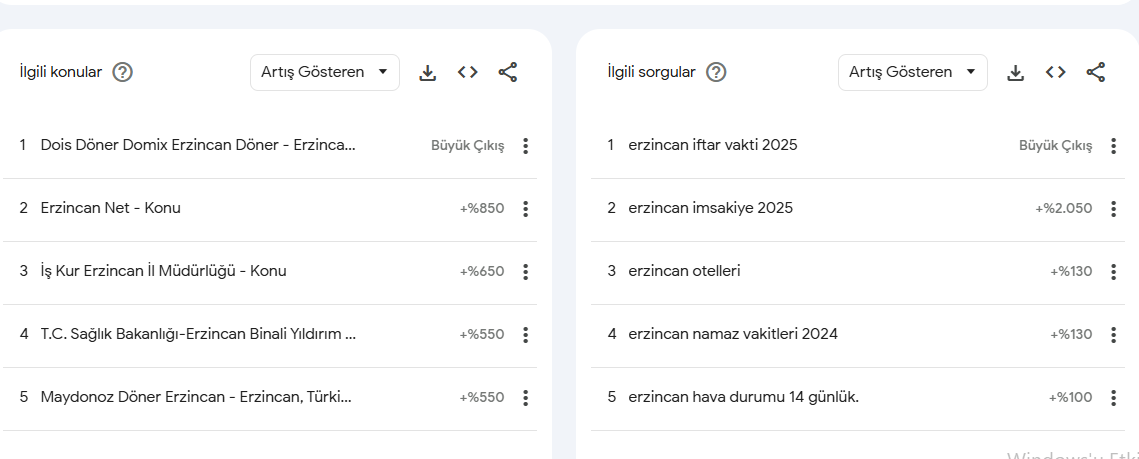This screenshot has height=459, width=1139.
Task: Open erzincan hava durumu 14 günlük query
Action: click(x=858, y=398)
